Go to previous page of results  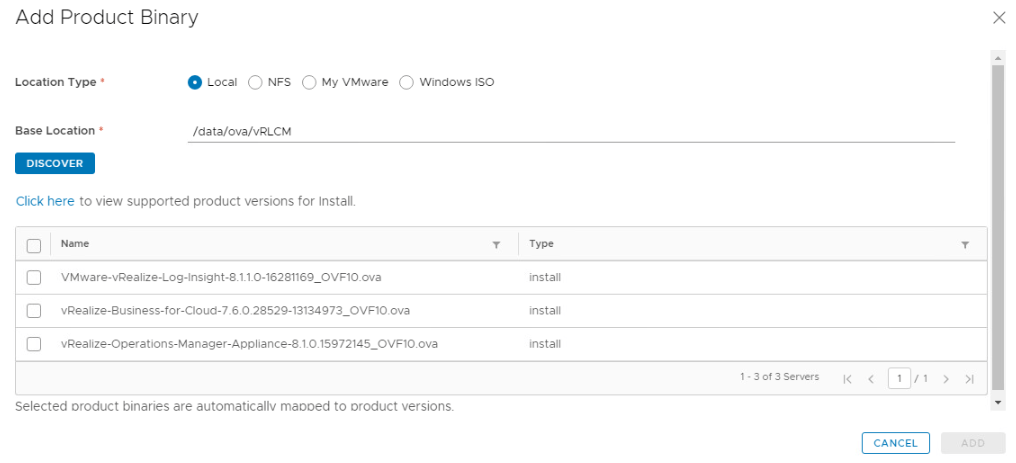point(871,379)
